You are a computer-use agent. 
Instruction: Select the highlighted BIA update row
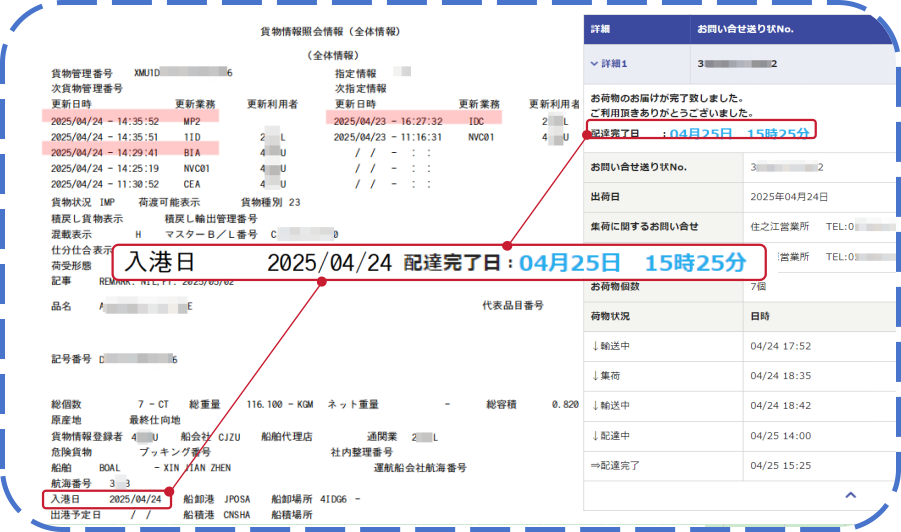point(130,152)
